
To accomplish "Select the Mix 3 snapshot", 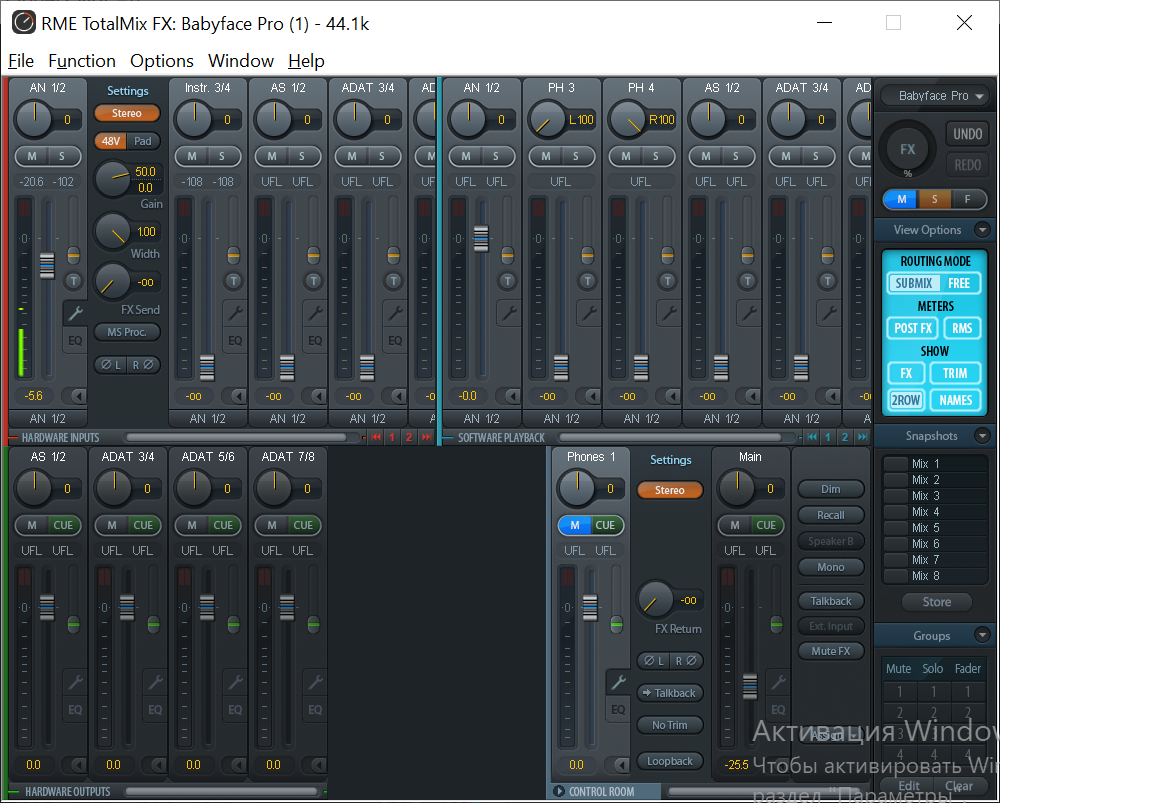I will coord(925,496).
